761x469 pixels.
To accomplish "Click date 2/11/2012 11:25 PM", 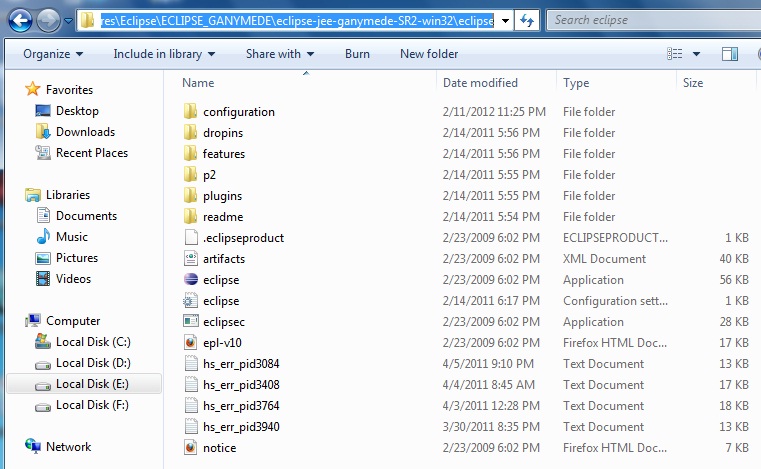I will (x=494, y=112).
